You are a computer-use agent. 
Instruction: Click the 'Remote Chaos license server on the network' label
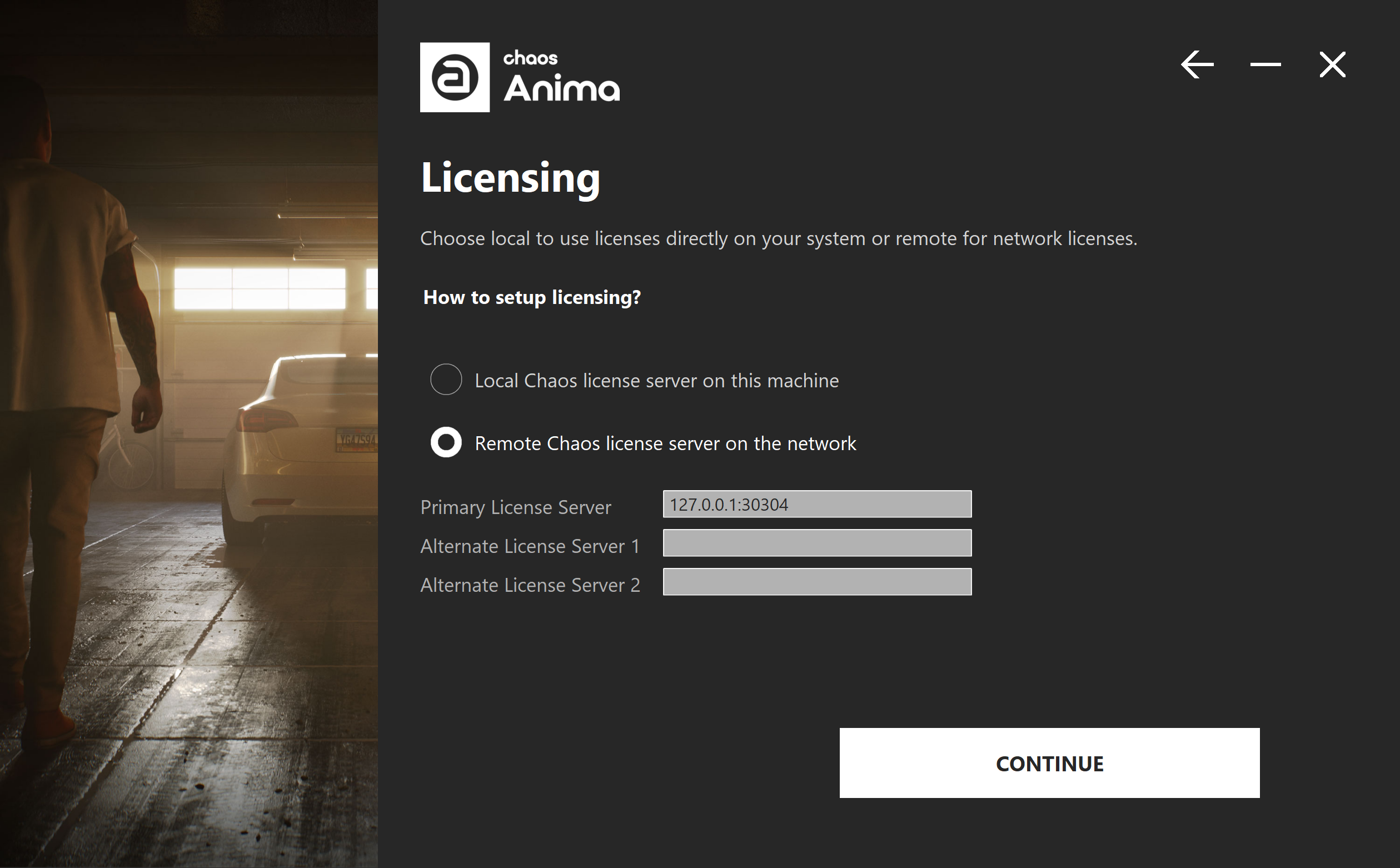coord(665,443)
